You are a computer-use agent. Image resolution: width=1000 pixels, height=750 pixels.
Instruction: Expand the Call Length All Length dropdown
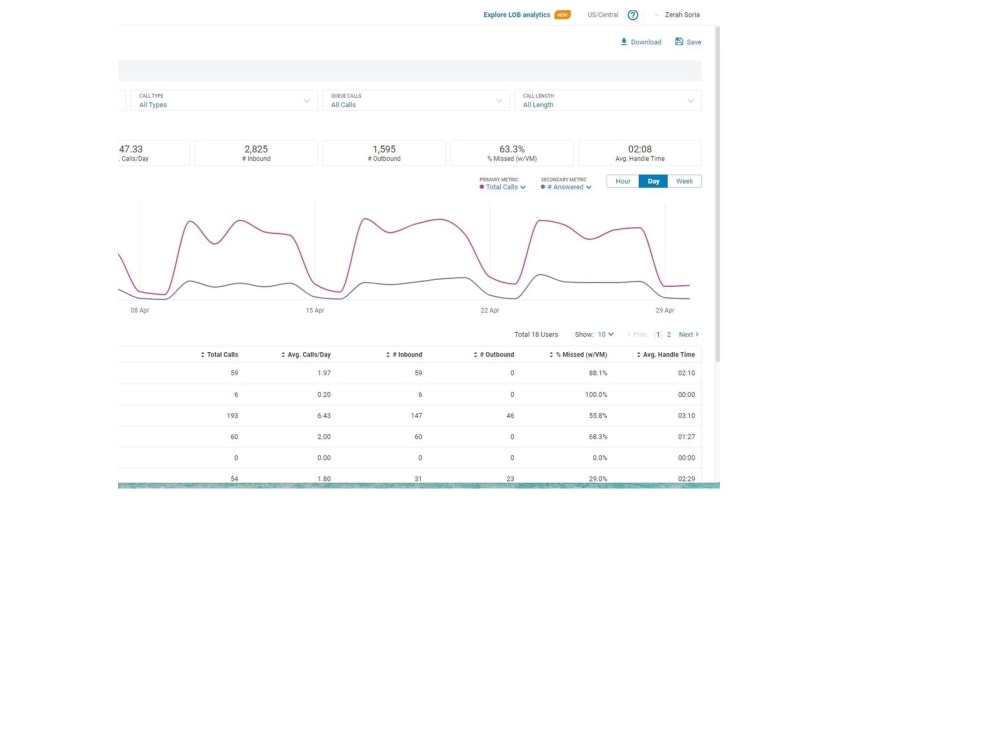tap(608, 100)
